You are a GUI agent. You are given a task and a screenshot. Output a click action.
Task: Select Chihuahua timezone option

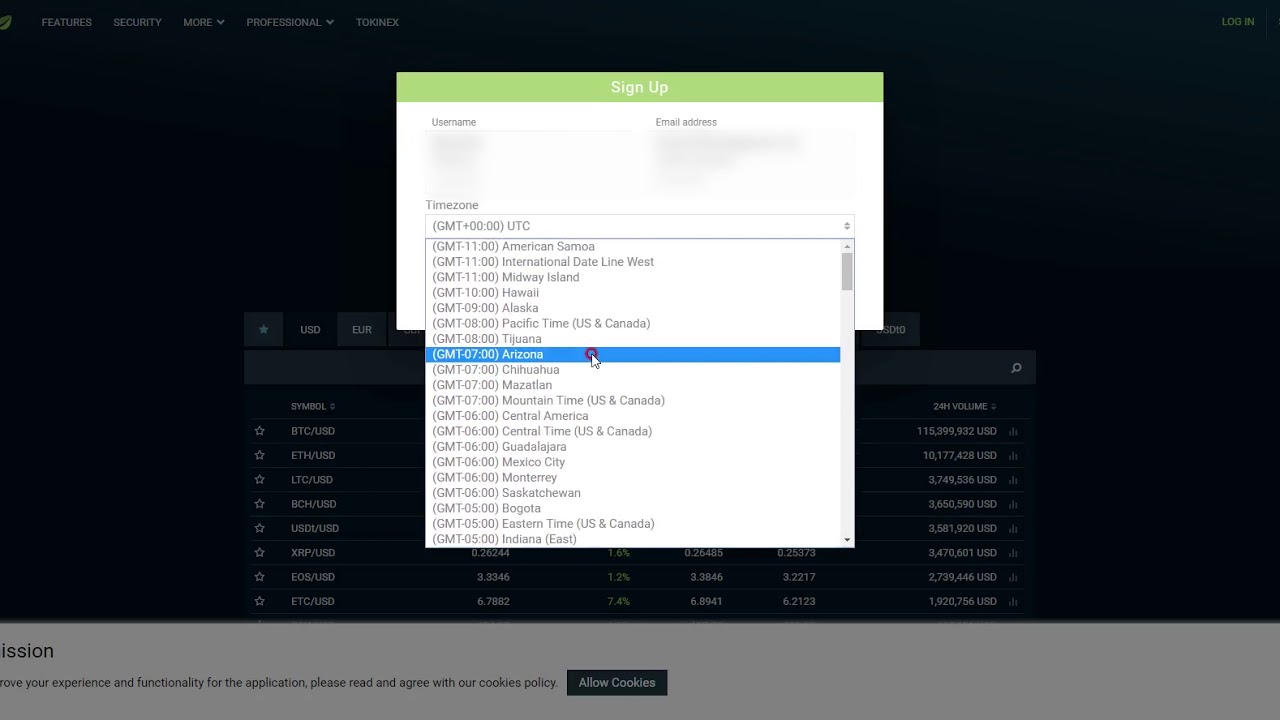click(633, 370)
